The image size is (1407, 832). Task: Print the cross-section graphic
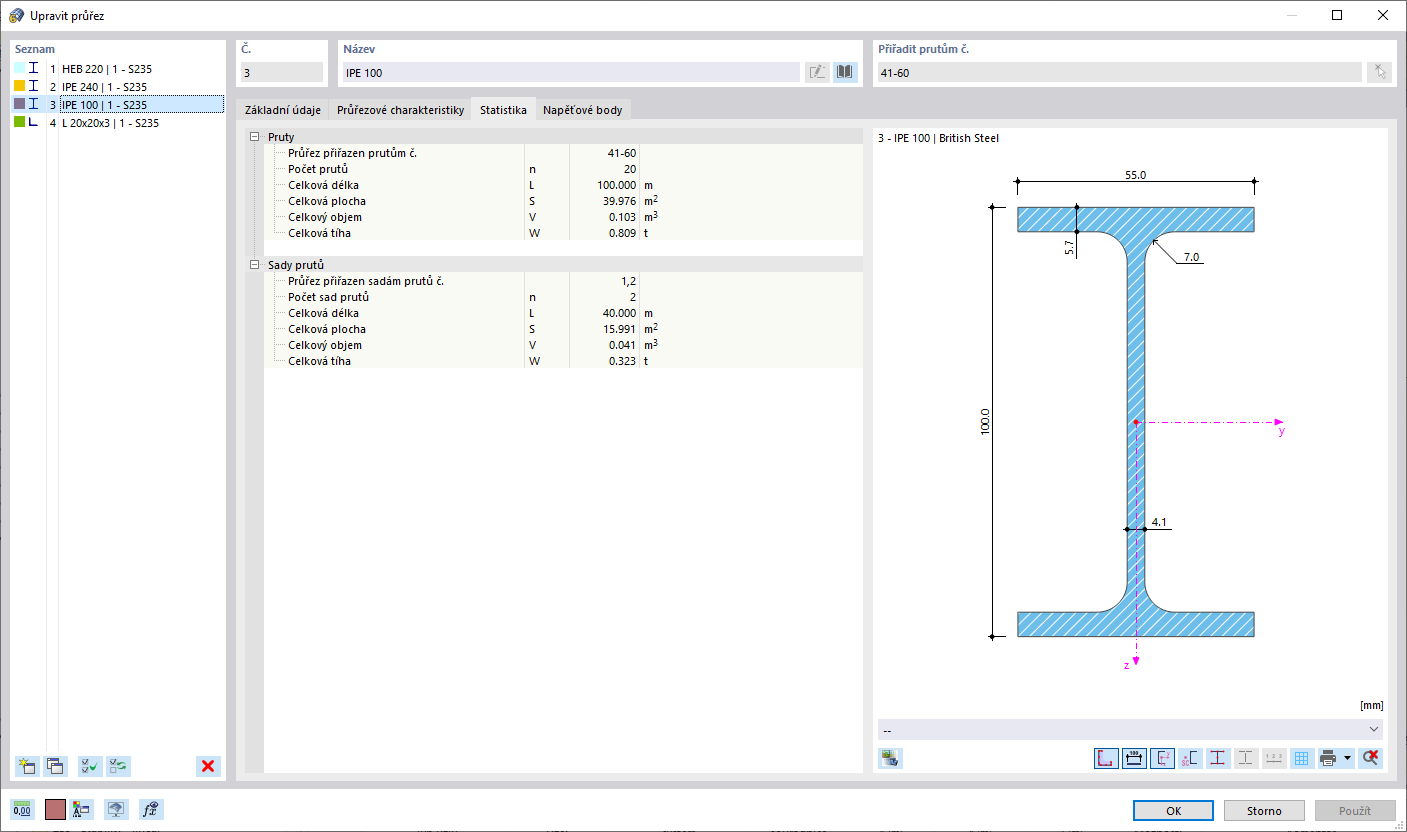1328,758
